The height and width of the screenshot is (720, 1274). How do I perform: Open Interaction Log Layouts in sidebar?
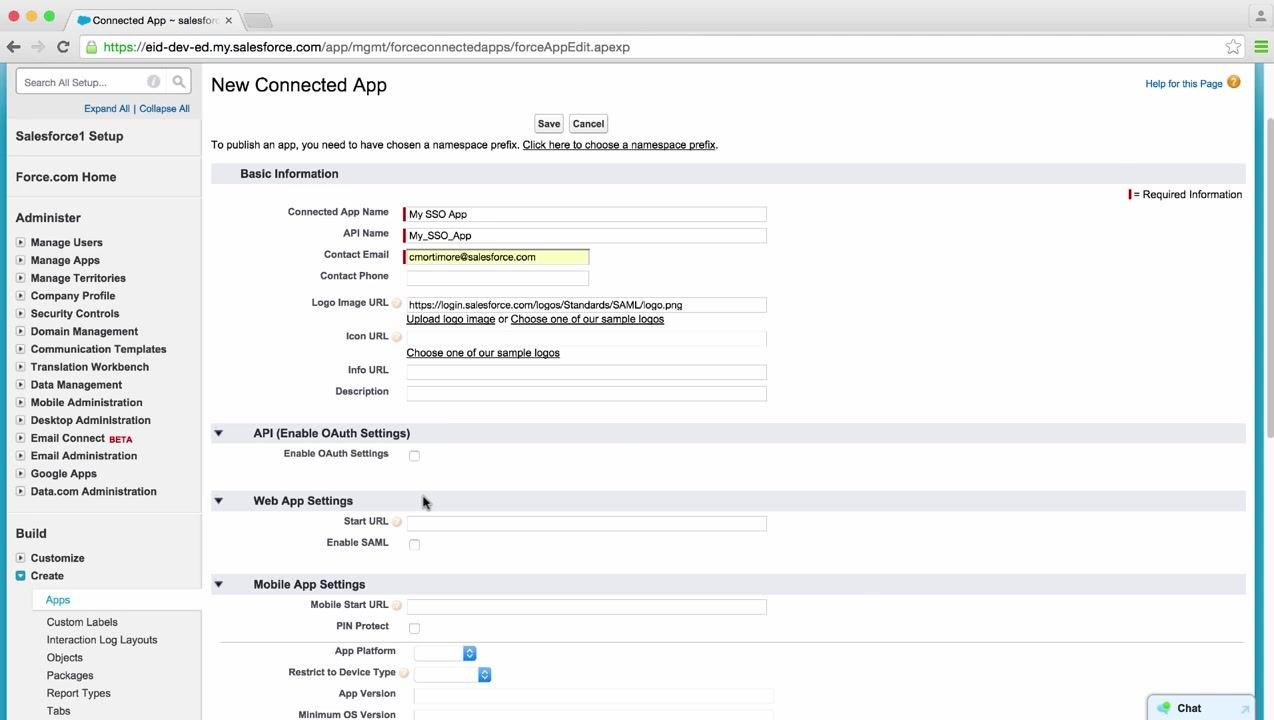point(102,640)
